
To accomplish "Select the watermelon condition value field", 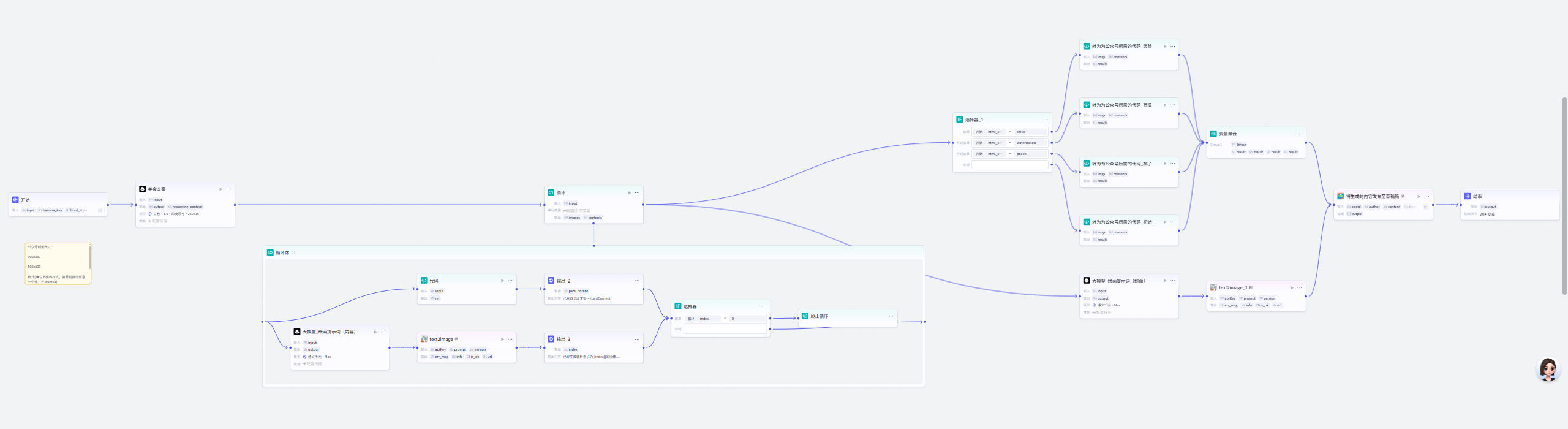I will point(1031,143).
